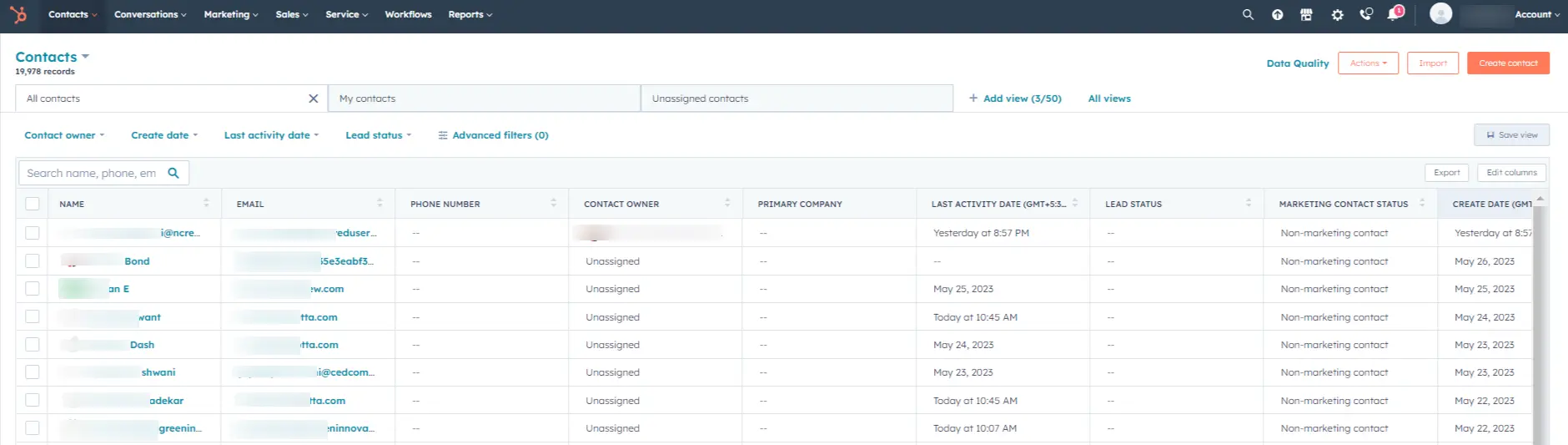Open the notifications bell
1568x445 pixels.
pos(1395,13)
